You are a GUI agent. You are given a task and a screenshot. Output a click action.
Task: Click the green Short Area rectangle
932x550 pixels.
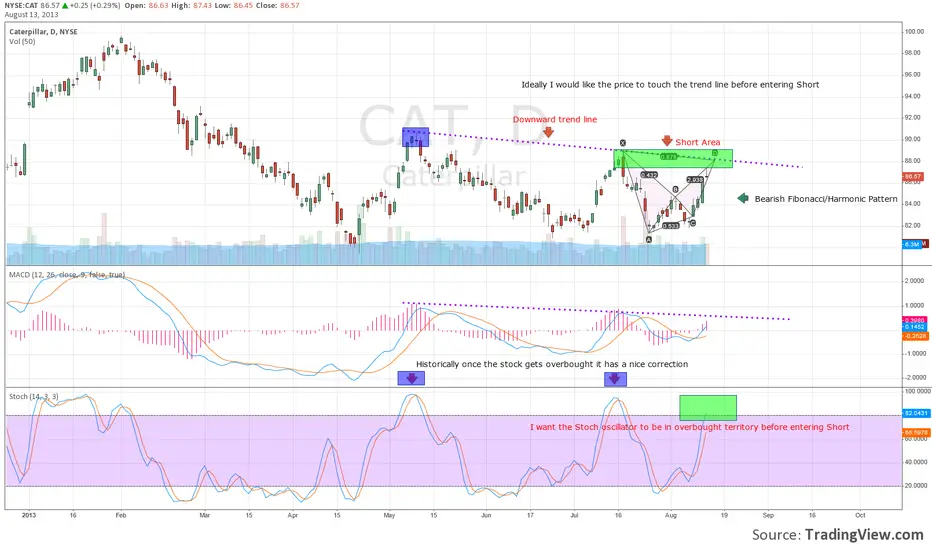pyautogui.click(x=673, y=158)
